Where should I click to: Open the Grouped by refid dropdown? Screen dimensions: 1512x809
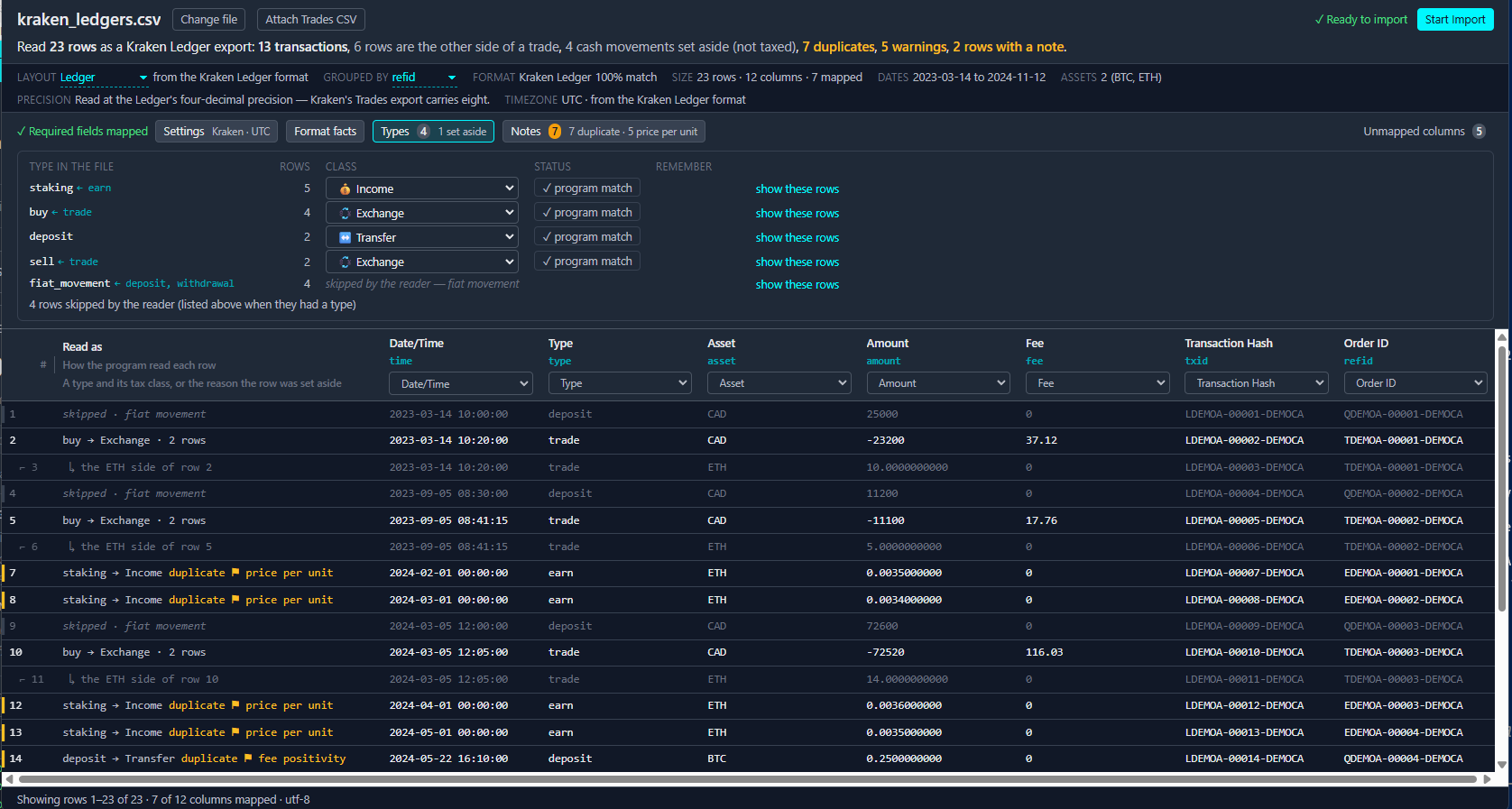coord(424,78)
